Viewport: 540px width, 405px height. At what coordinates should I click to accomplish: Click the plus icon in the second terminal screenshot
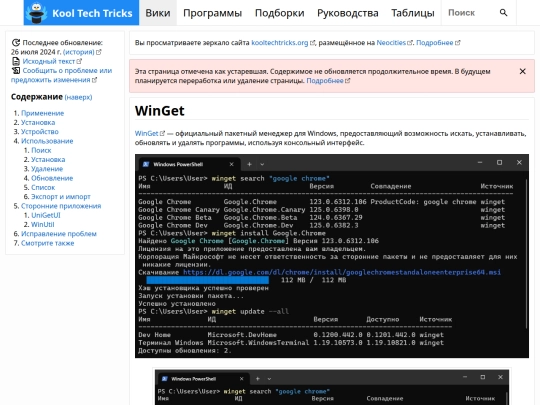click(257, 378)
